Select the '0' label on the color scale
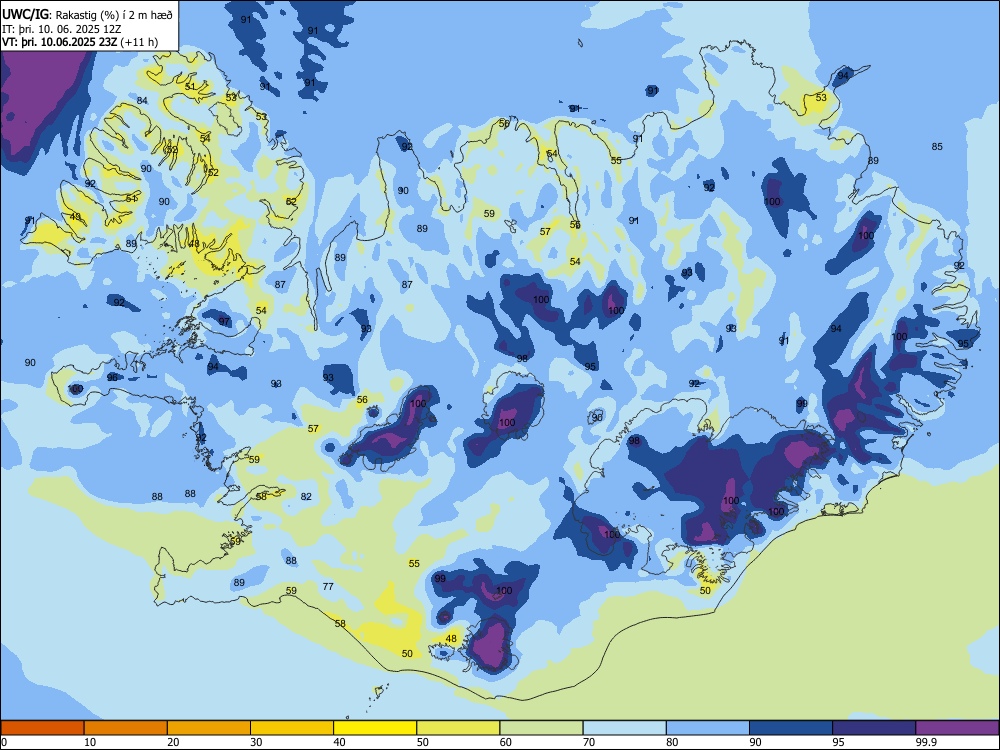1000x750 pixels. pyautogui.click(x=4, y=742)
